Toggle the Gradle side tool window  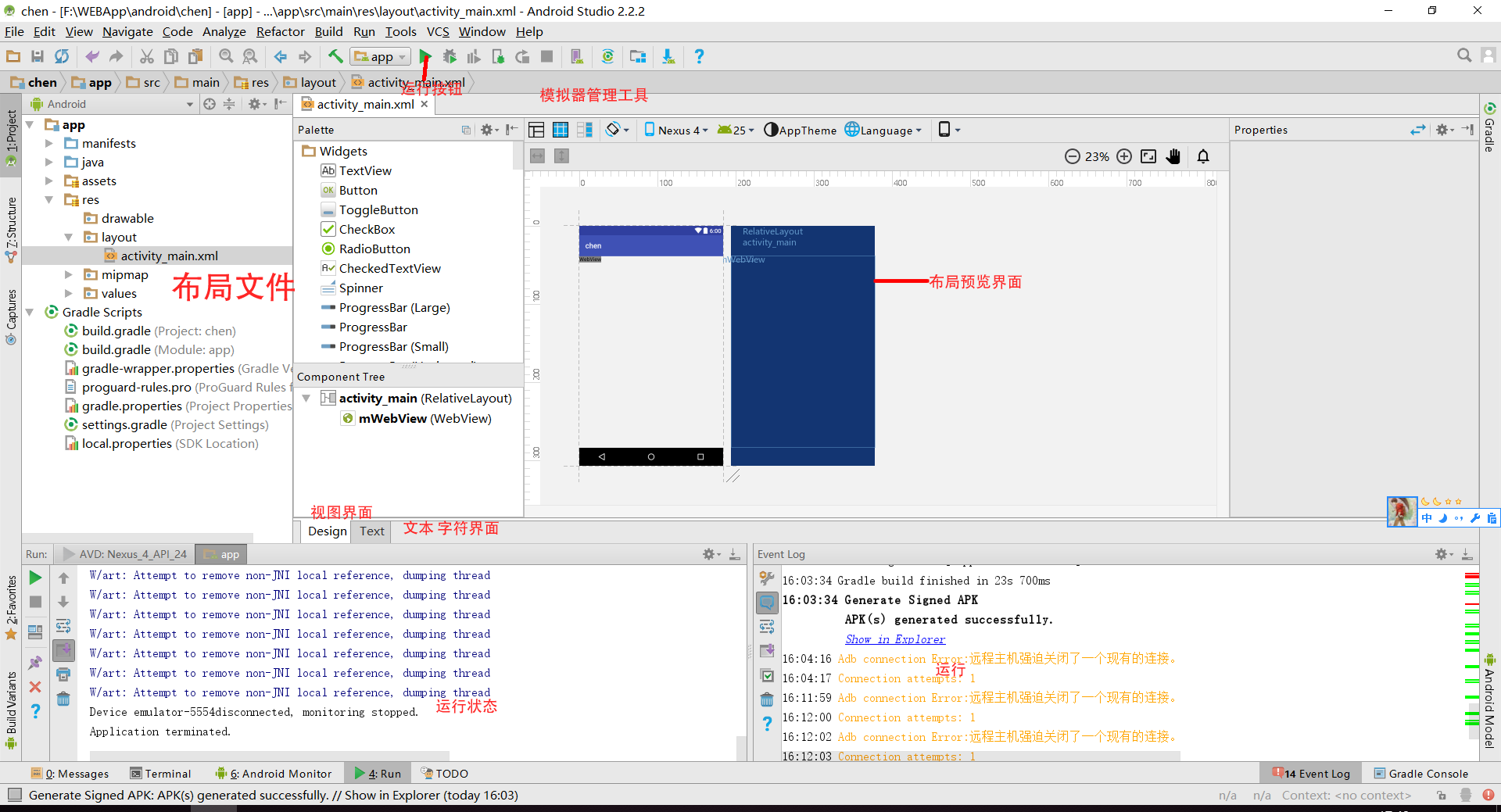pos(1490,127)
